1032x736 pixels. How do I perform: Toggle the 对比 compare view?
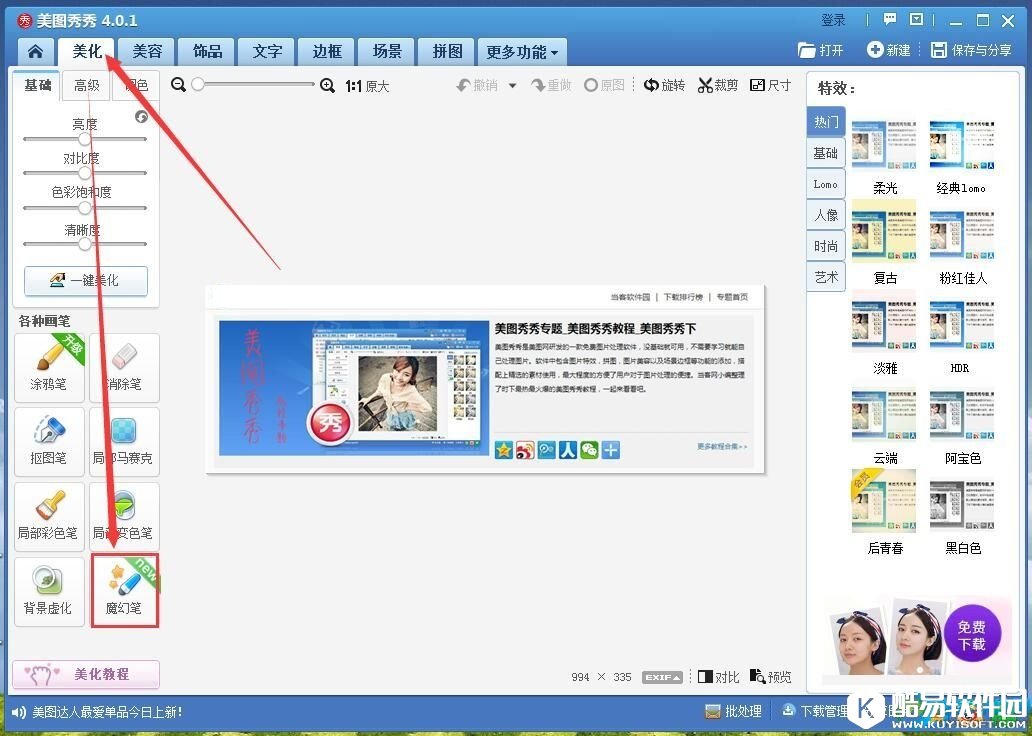719,677
